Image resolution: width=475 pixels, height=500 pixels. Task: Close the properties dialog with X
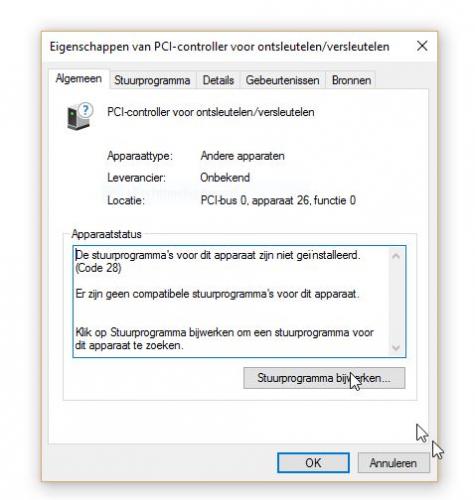[422, 46]
